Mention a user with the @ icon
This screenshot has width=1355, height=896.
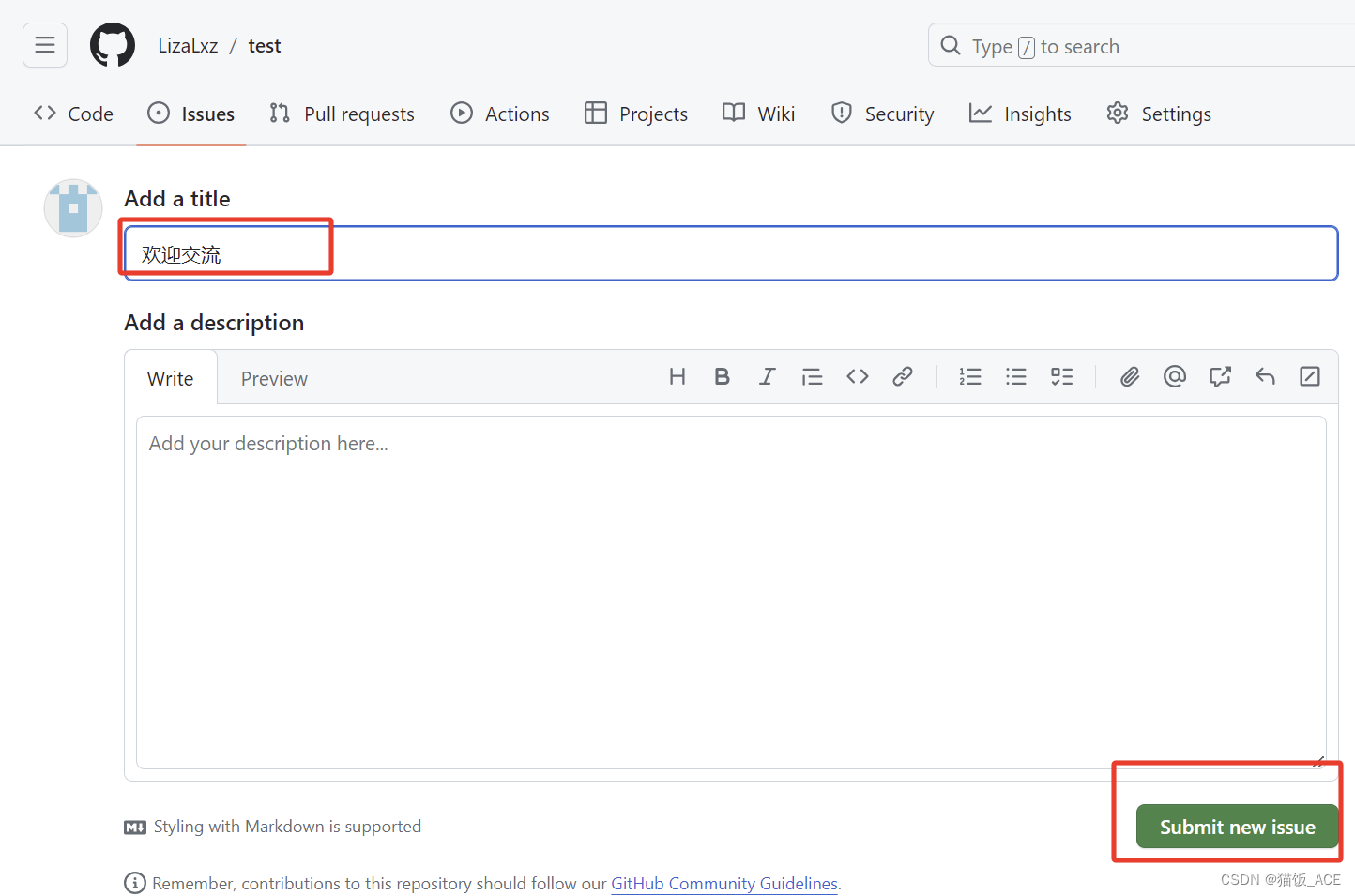point(1175,377)
